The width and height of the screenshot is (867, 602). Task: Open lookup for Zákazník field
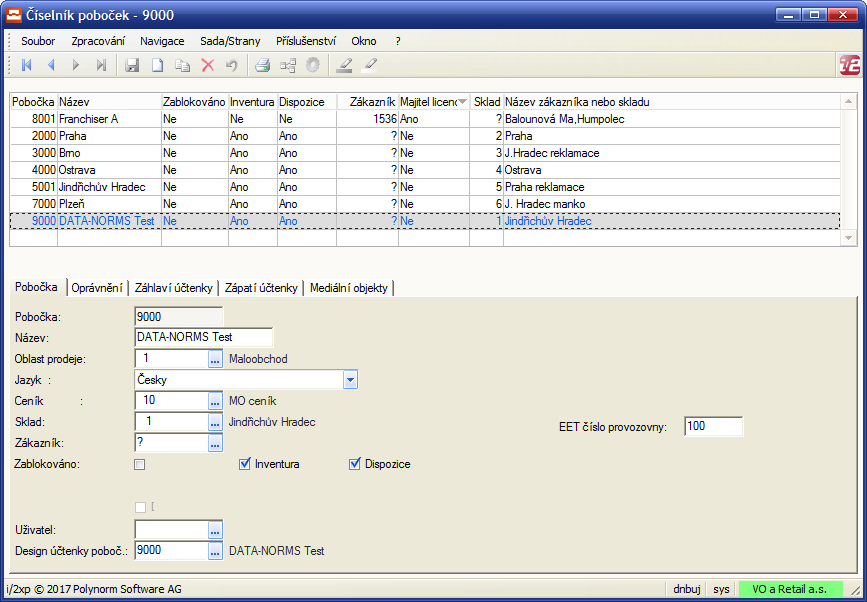[x=215, y=443]
